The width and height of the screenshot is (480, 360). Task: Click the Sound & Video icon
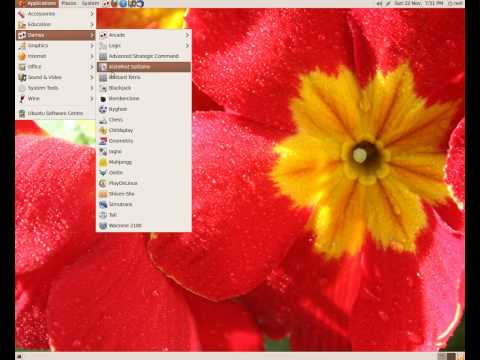click(22, 77)
